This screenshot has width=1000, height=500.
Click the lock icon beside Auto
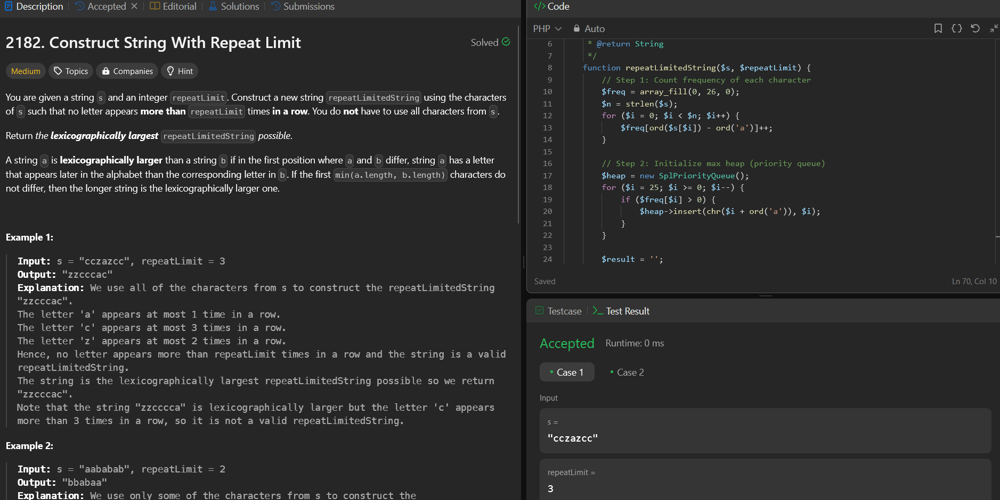[x=577, y=29]
